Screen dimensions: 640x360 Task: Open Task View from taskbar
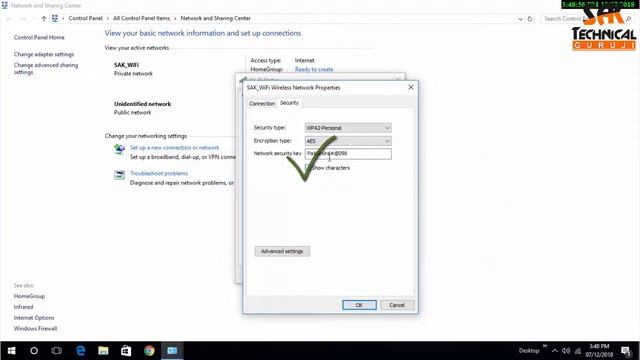(56, 351)
